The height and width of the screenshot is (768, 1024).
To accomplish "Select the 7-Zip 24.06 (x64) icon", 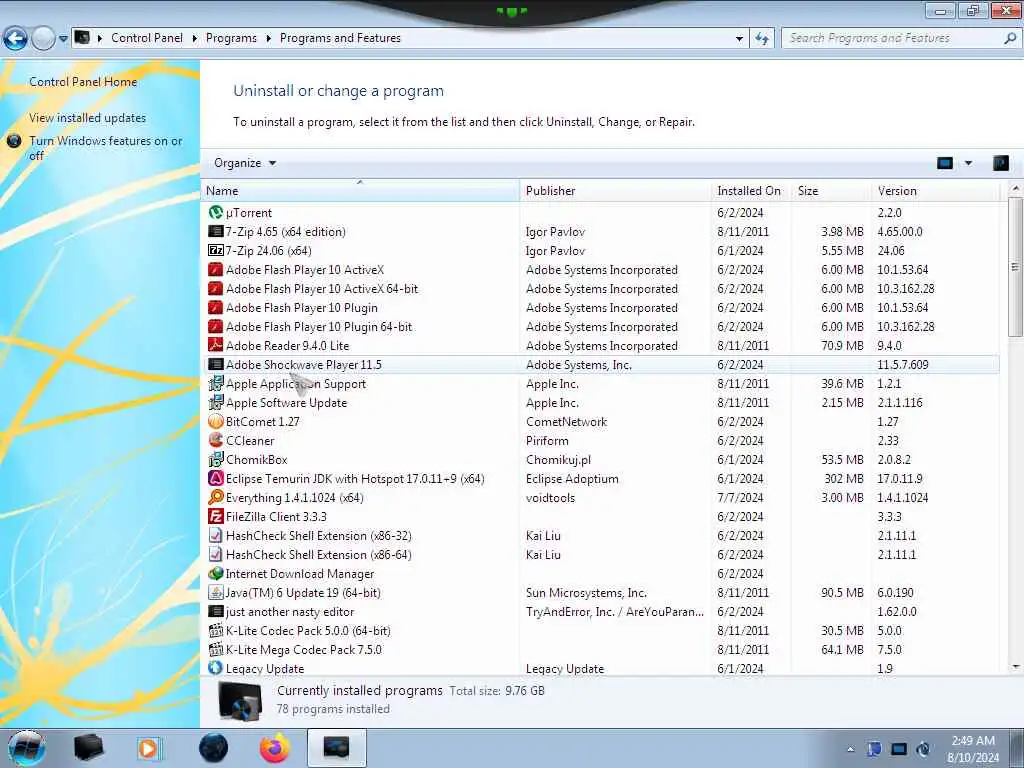I will [x=216, y=250].
